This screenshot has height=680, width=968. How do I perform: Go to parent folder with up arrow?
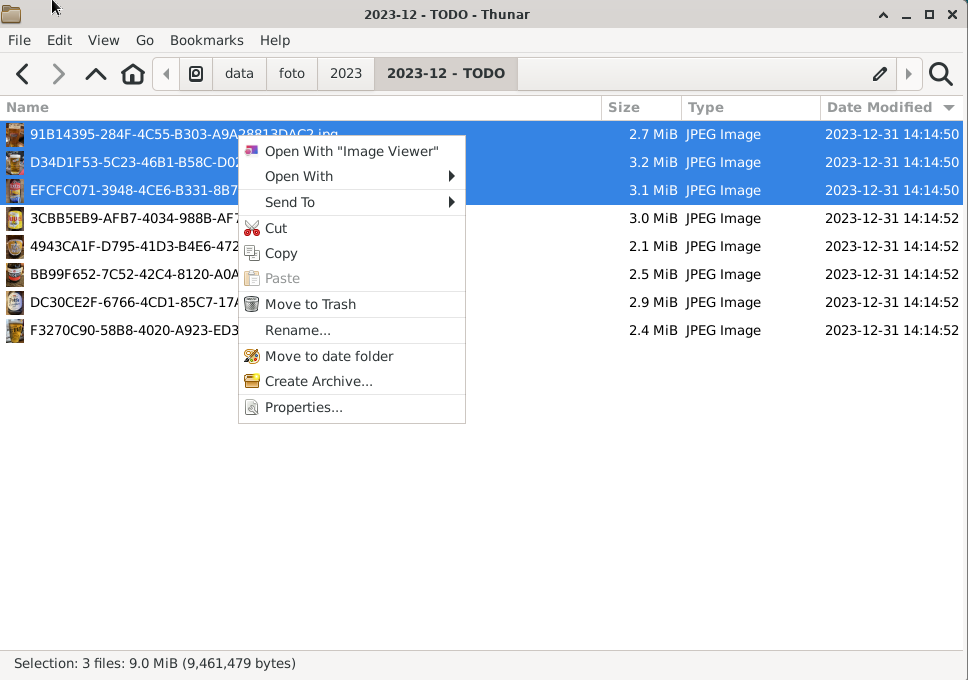tap(96, 74)
